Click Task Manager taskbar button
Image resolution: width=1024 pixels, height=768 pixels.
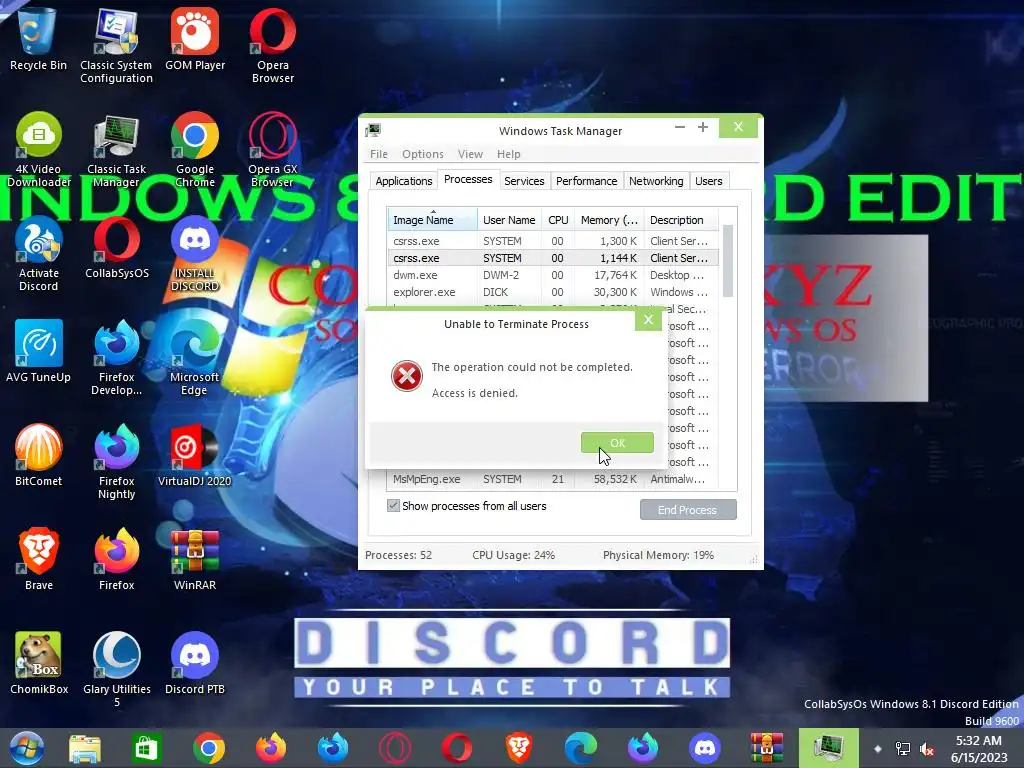829,748
